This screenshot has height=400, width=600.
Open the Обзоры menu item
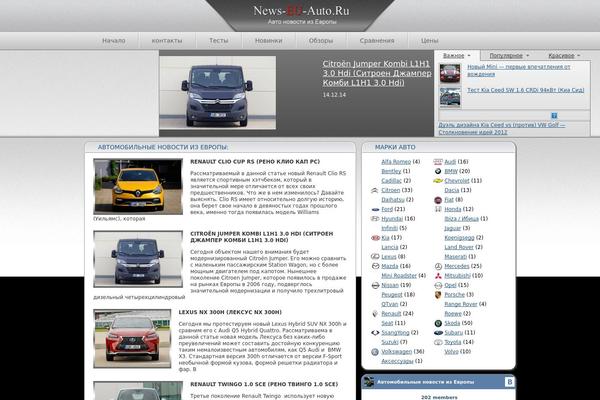coord(321,41)
